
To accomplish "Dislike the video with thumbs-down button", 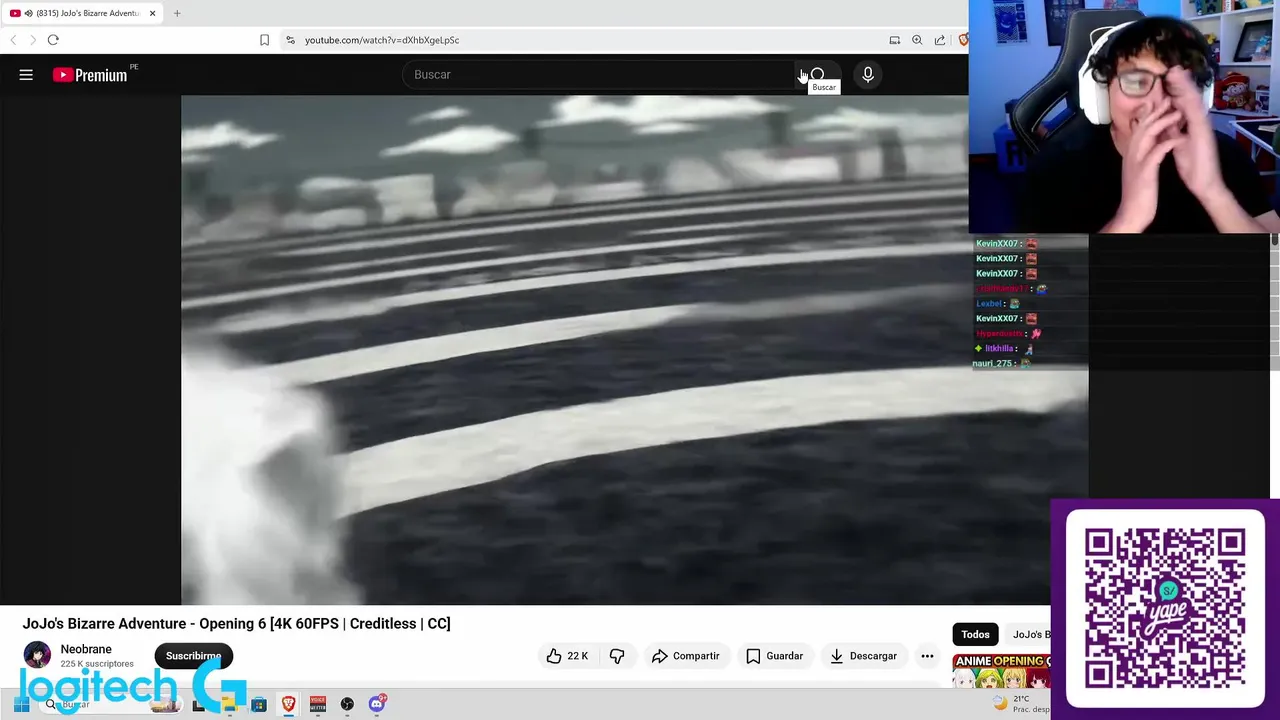I will pos(617,656).
